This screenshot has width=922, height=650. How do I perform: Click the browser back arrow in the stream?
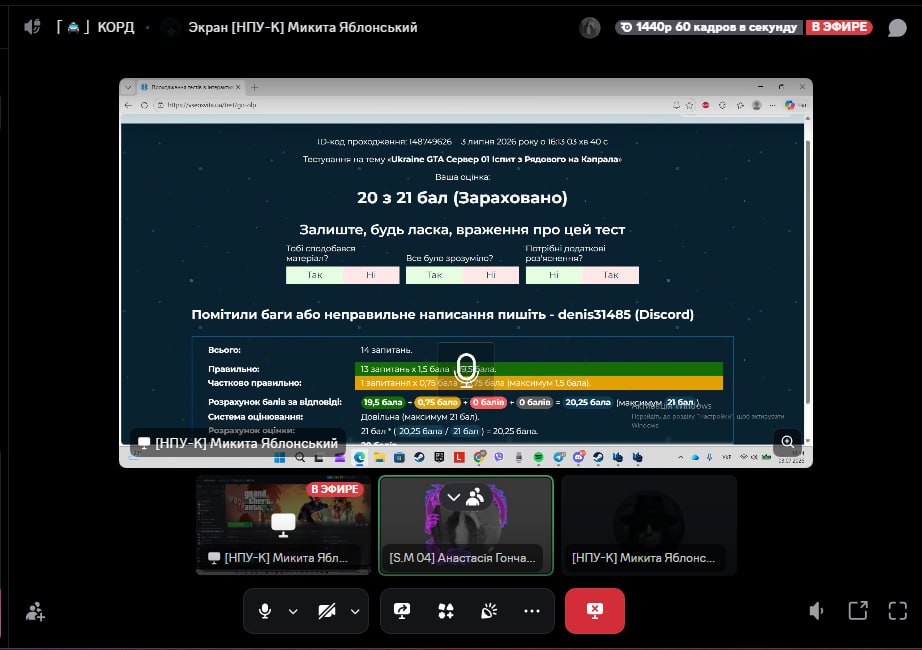[129, 105]
